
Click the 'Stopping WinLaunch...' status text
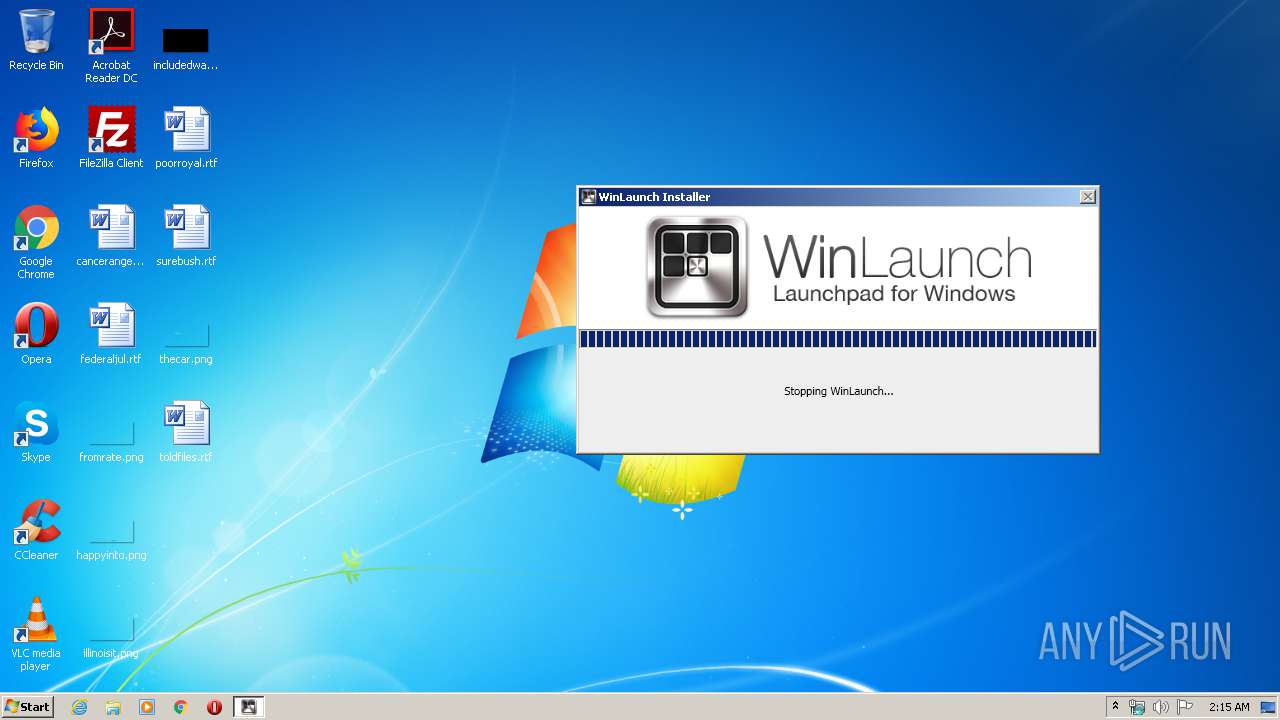point(838,391)
